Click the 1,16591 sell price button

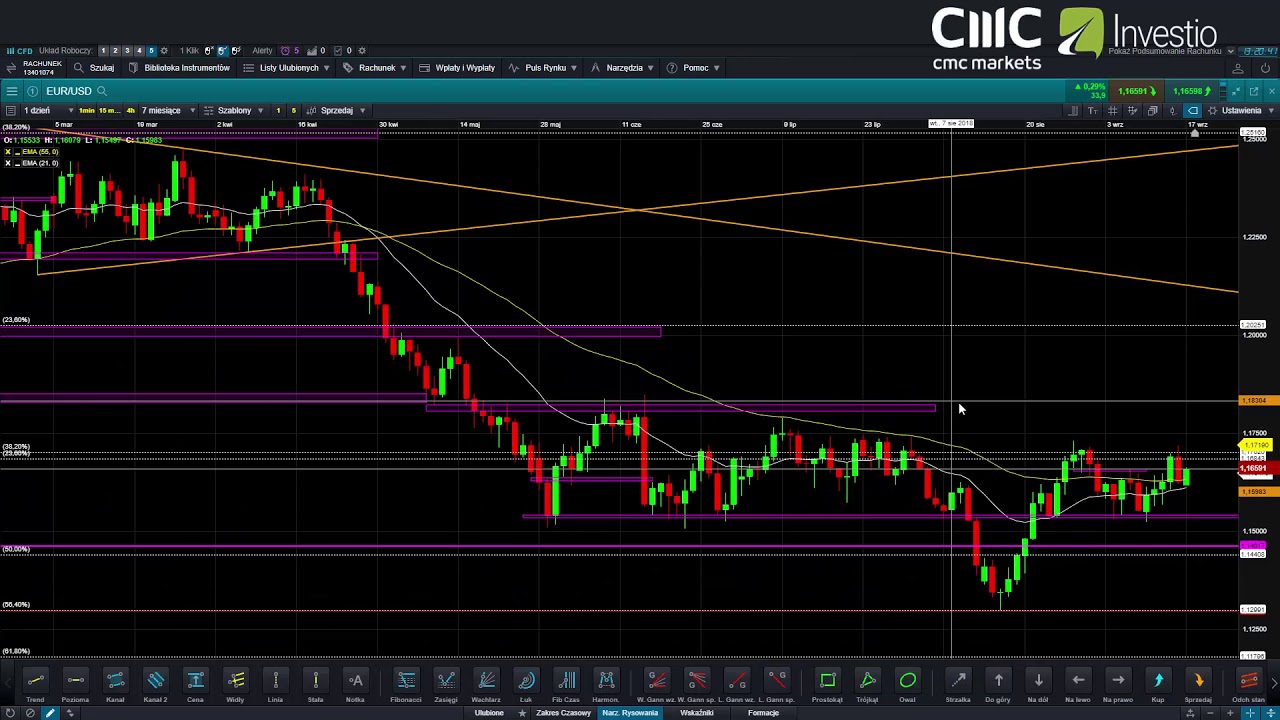click(1137, 91)
